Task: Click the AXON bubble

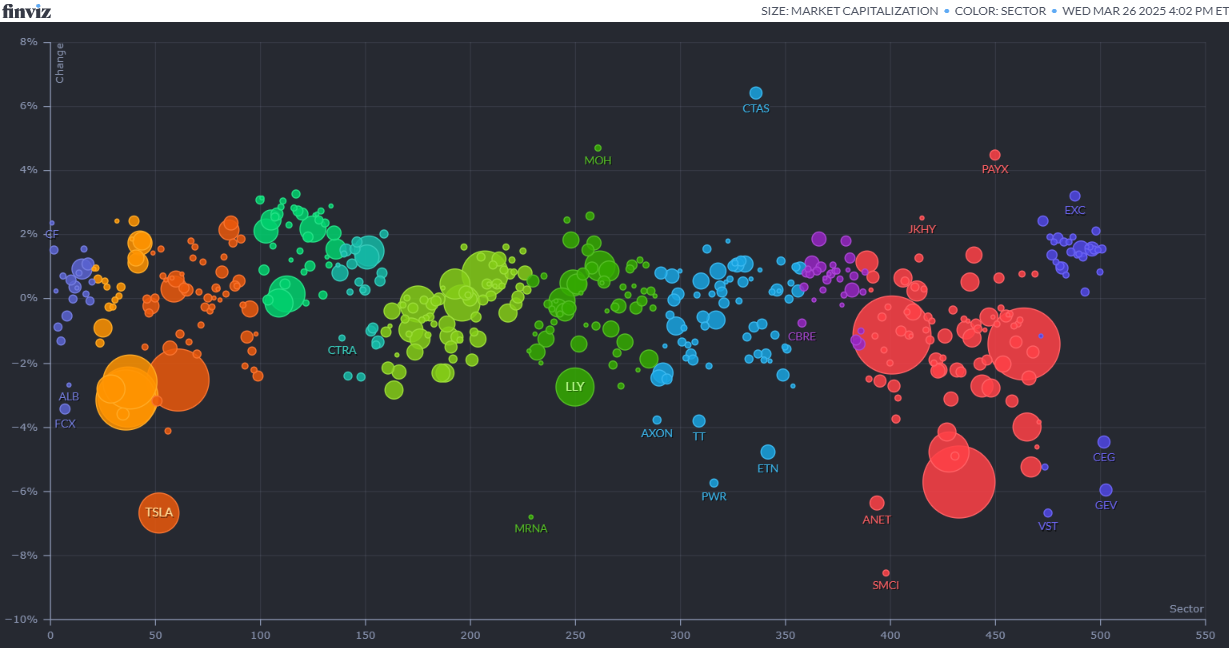Action: (657, 420)
